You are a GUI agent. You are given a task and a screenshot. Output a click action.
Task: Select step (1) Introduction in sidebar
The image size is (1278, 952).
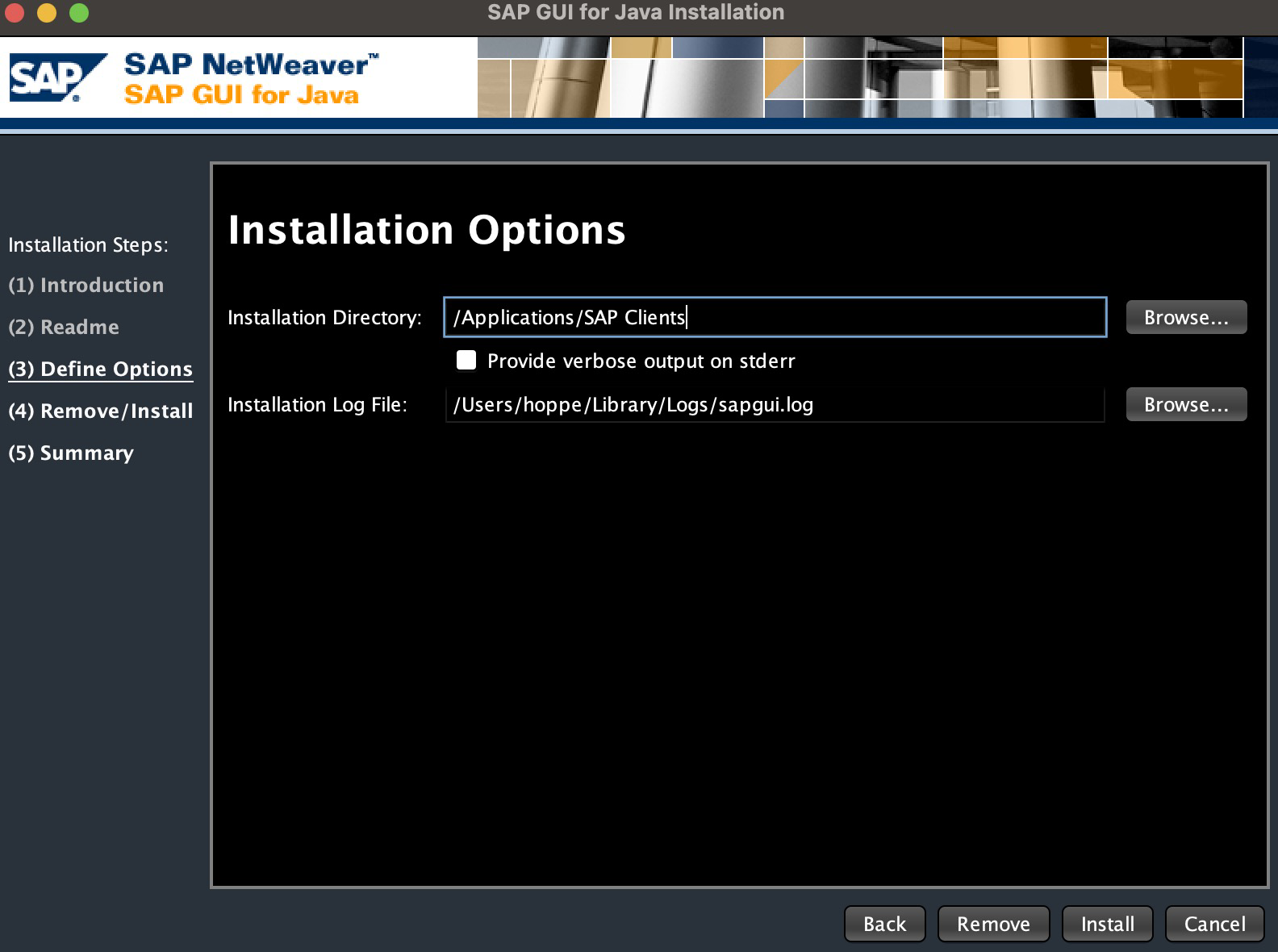[x=86, y=285]
